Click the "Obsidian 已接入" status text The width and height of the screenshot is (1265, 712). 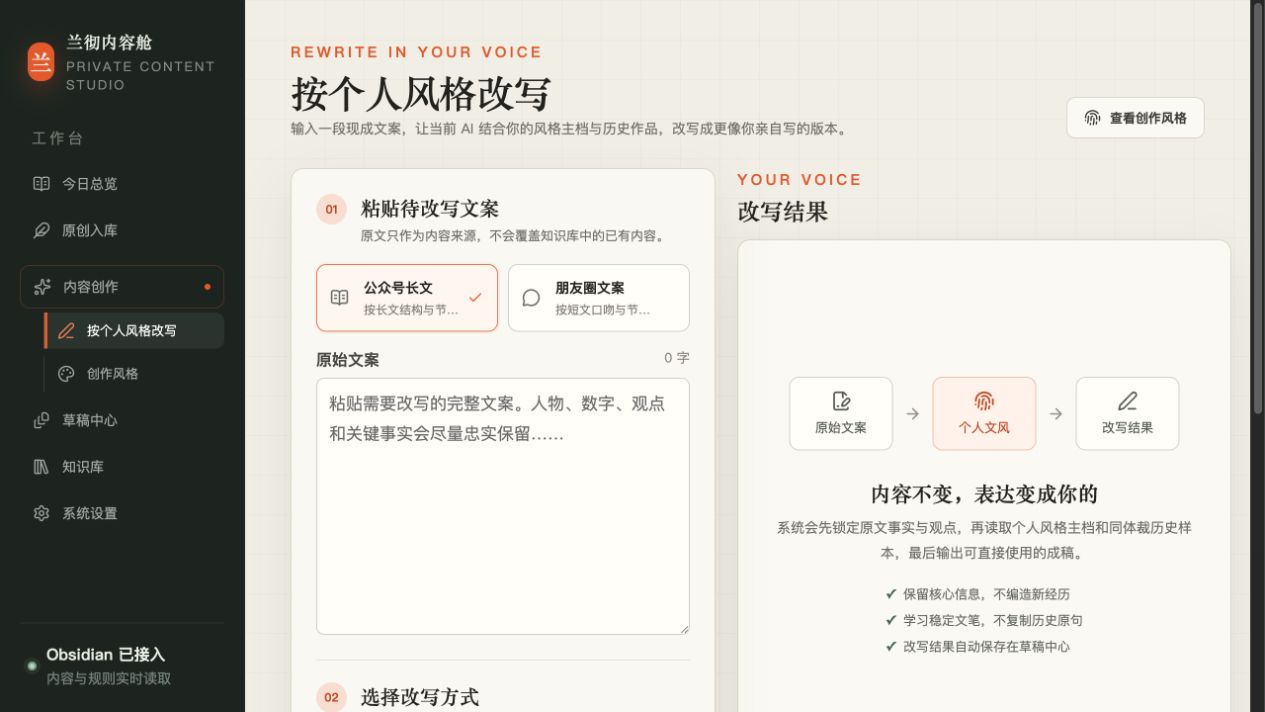tap(106, 654)
